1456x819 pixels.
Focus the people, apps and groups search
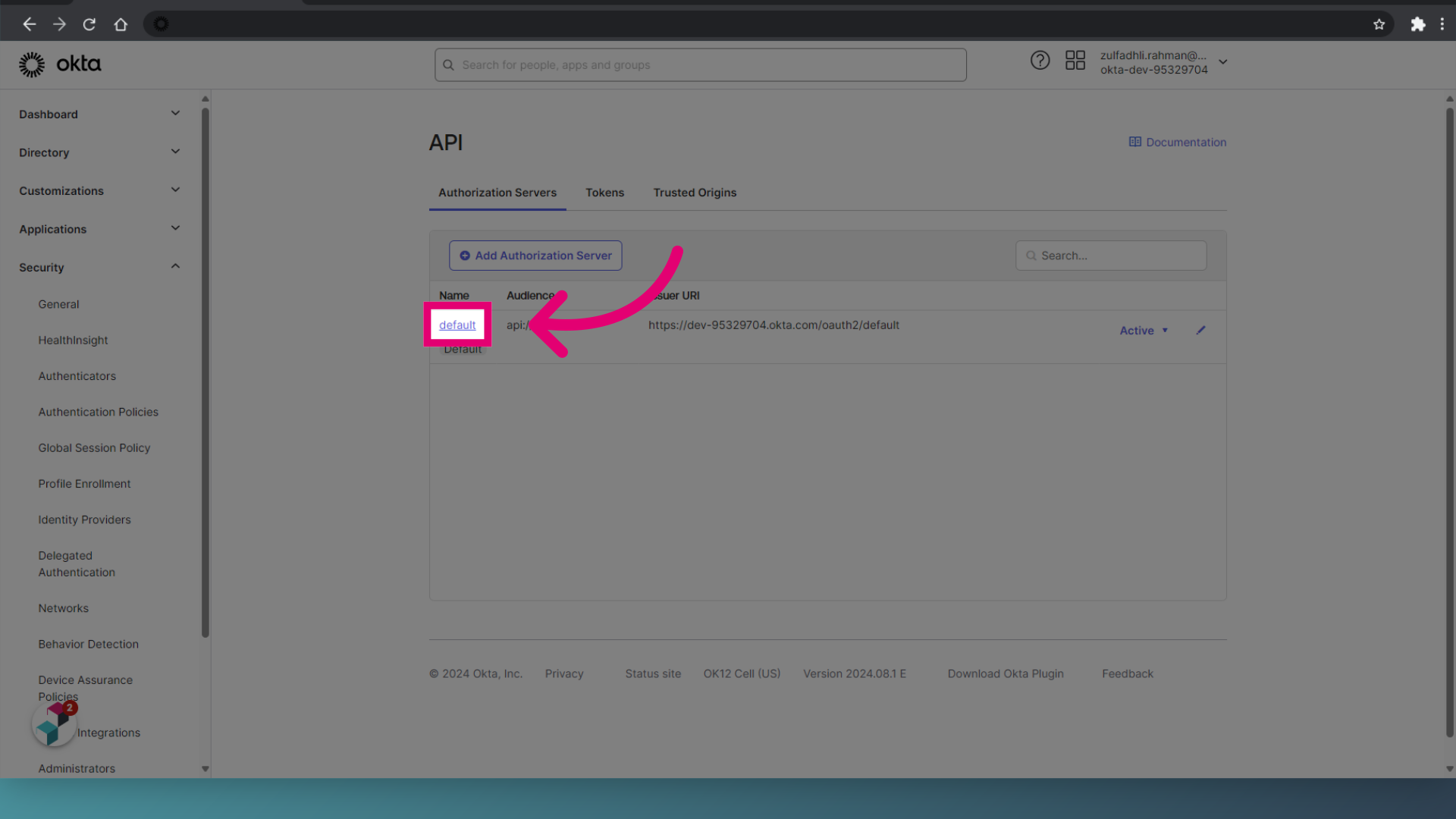700,65
